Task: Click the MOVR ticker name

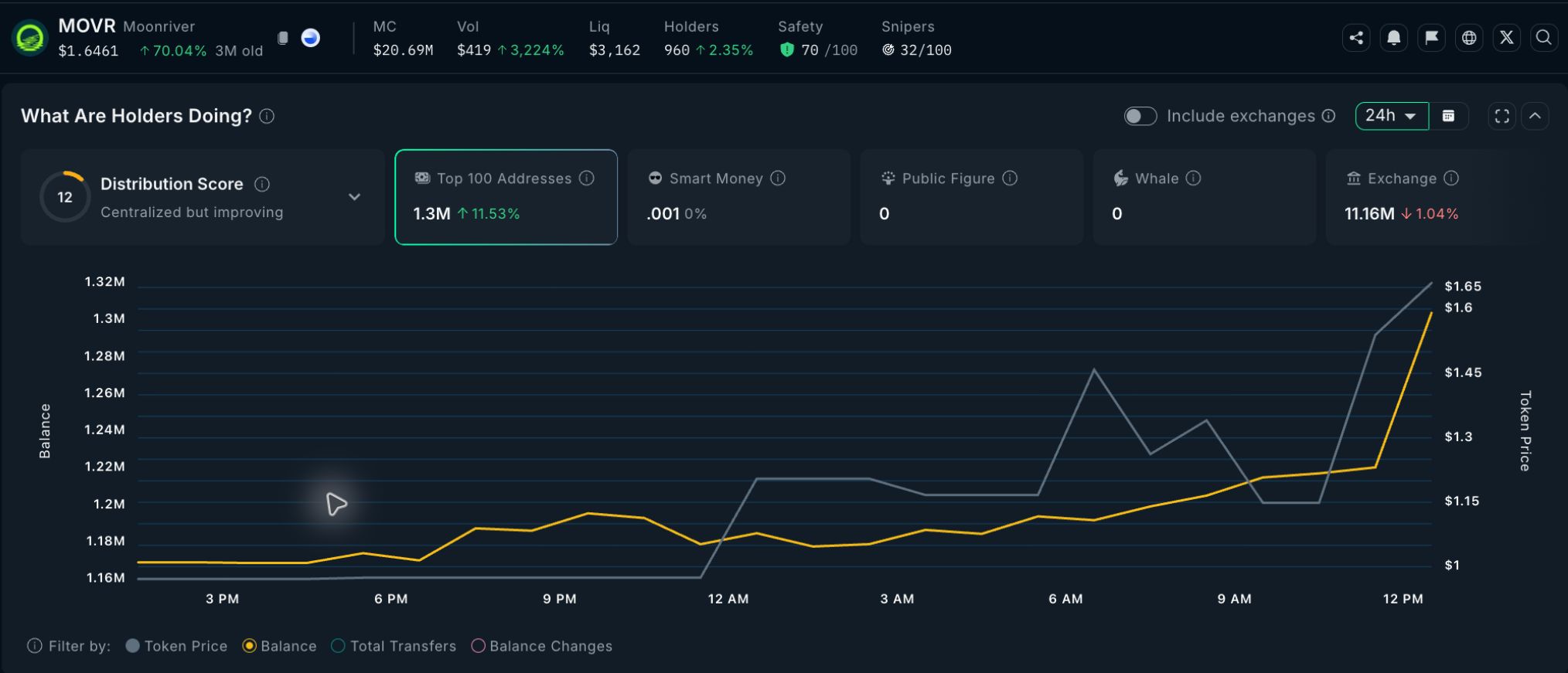Action: click(87, 25)
